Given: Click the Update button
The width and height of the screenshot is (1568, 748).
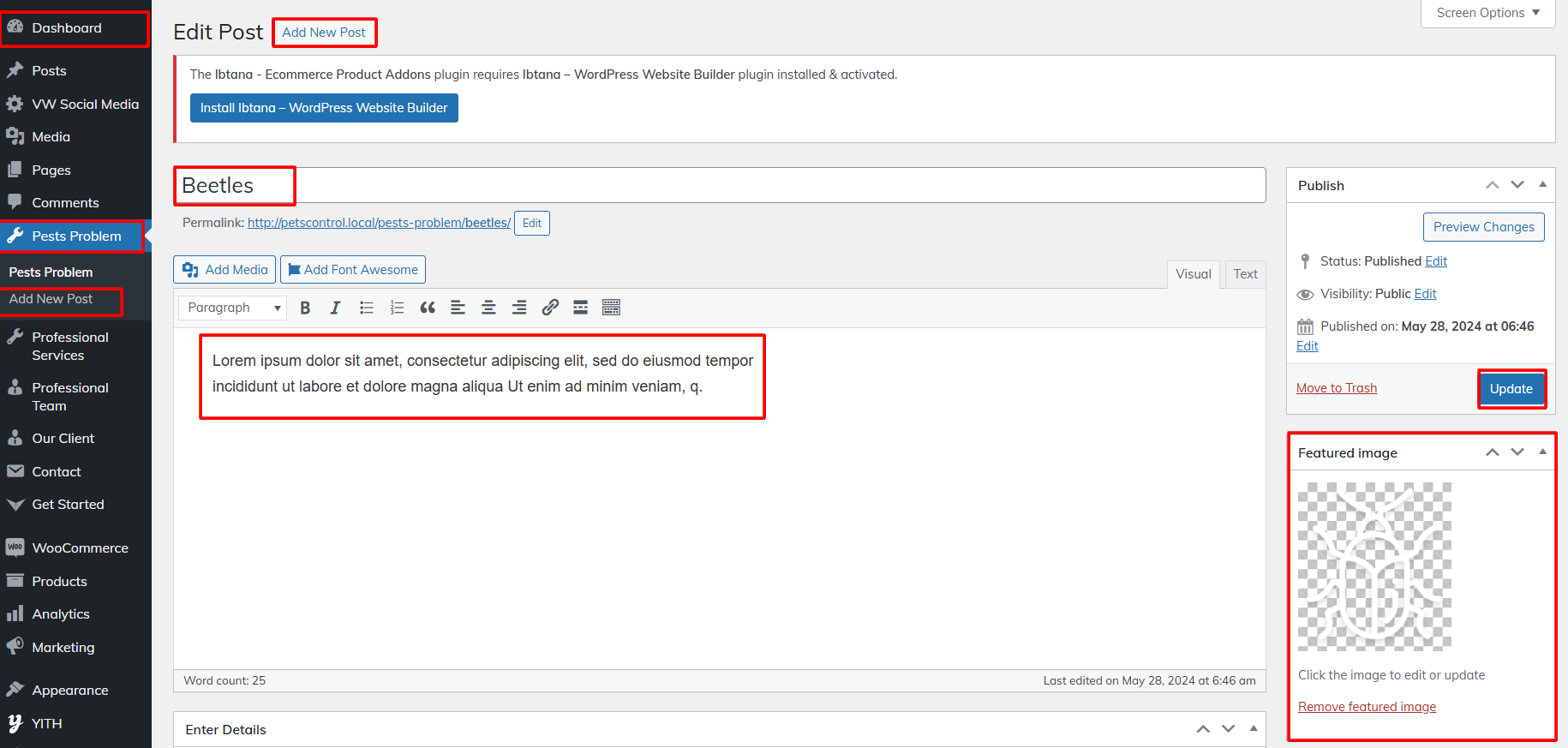Looking at the screenshot, I should tap(1511, 389).
